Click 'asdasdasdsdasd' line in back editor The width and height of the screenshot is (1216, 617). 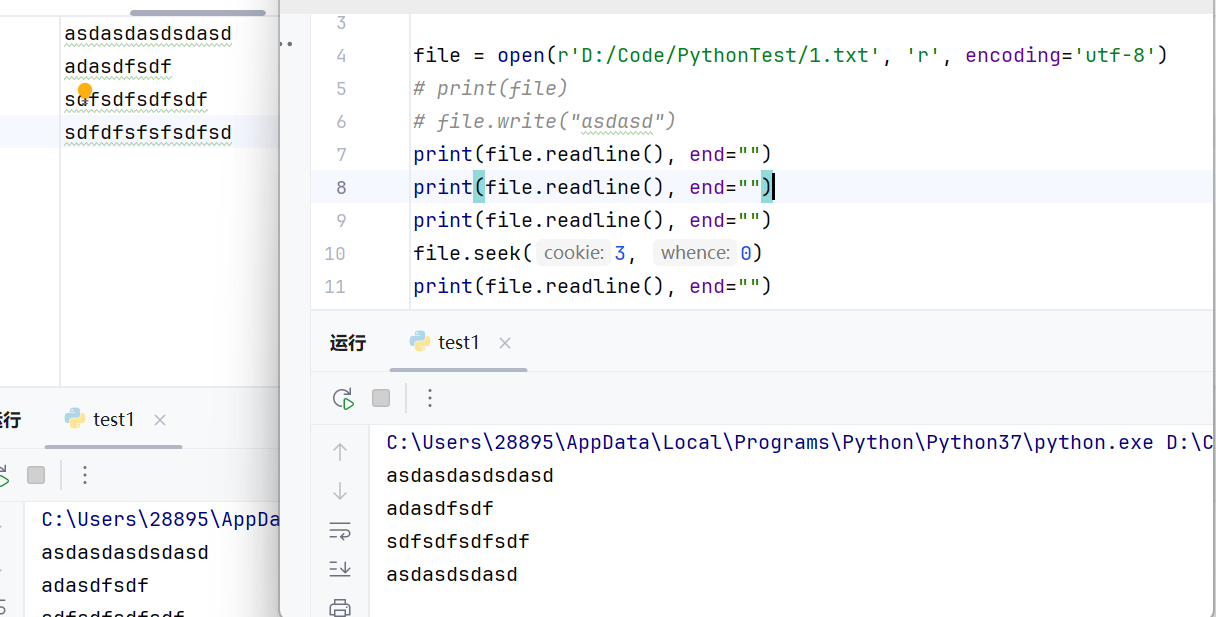pyautogui.click(x=148, y=33)
